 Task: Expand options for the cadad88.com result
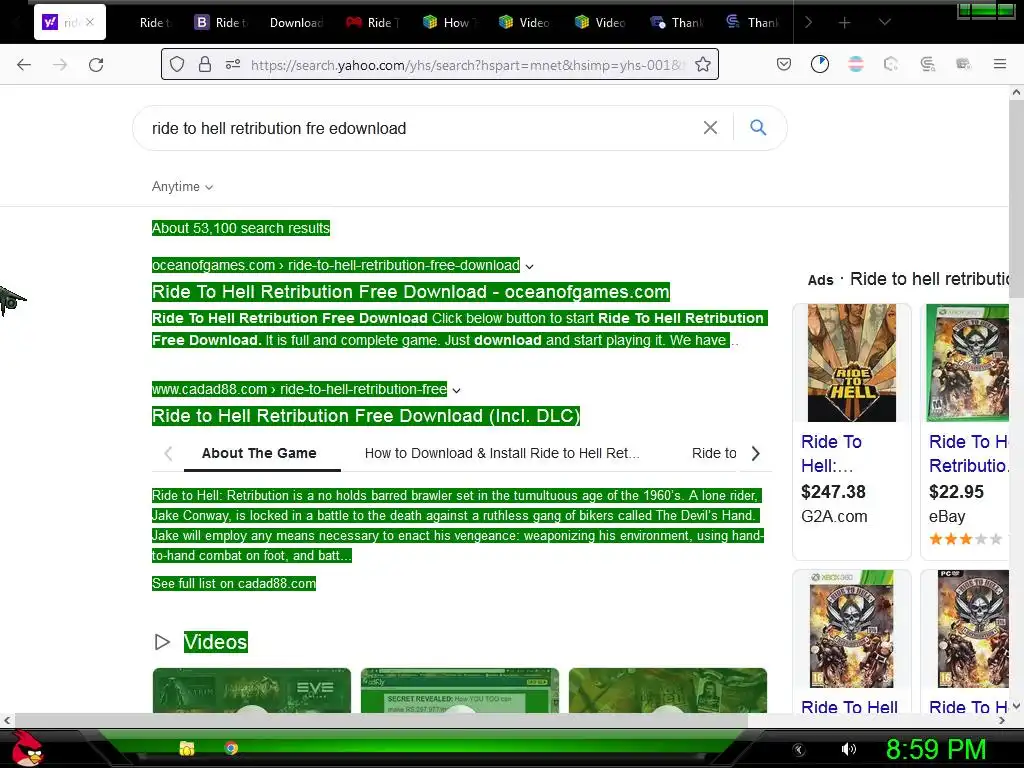[456, 391]
